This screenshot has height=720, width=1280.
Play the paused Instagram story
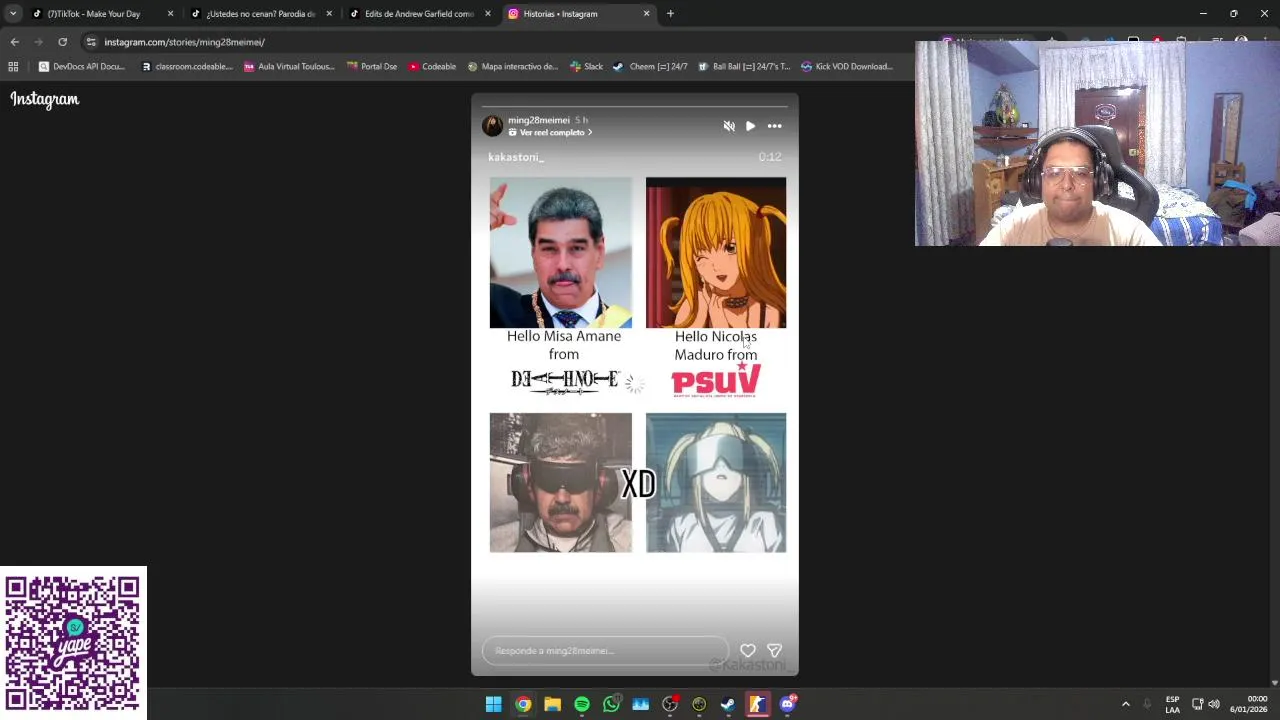click(x=750, y=126)
